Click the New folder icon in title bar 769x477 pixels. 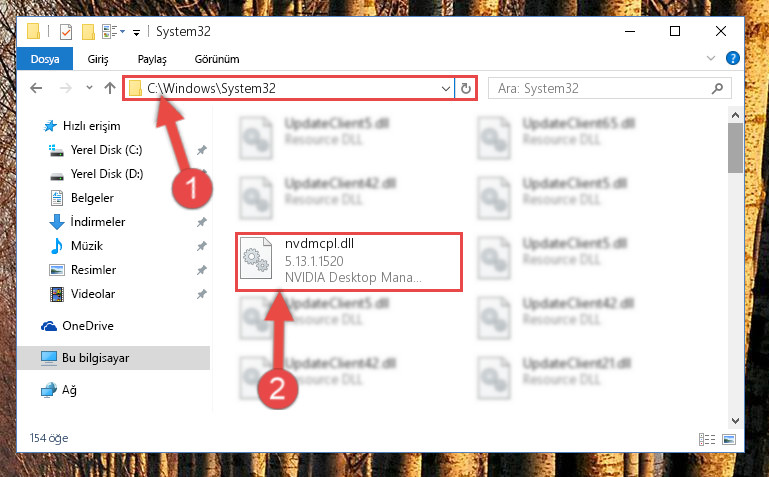(88, 32)
